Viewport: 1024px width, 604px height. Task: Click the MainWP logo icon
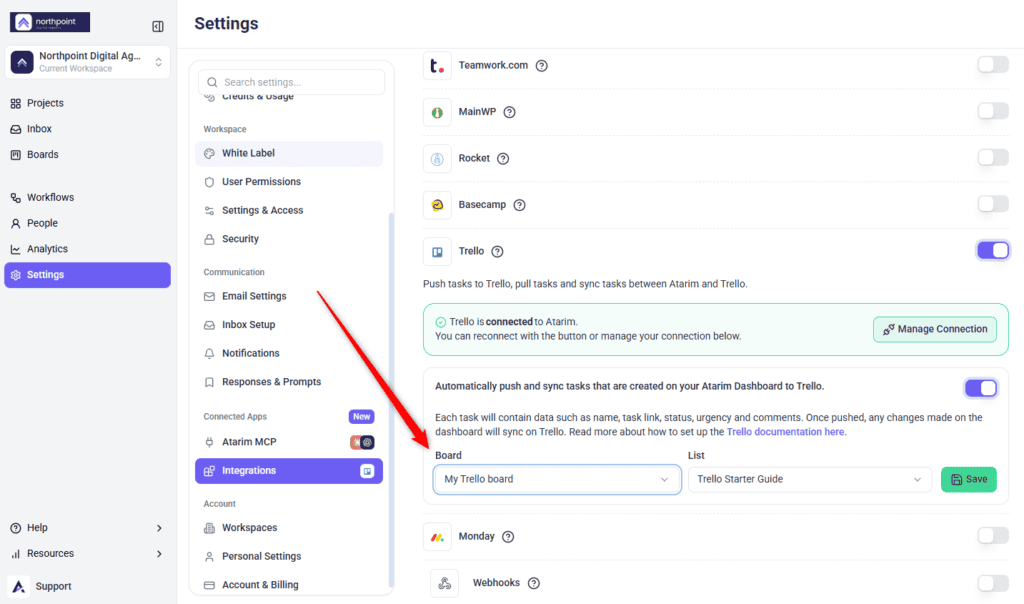click(x=437, y=112)
